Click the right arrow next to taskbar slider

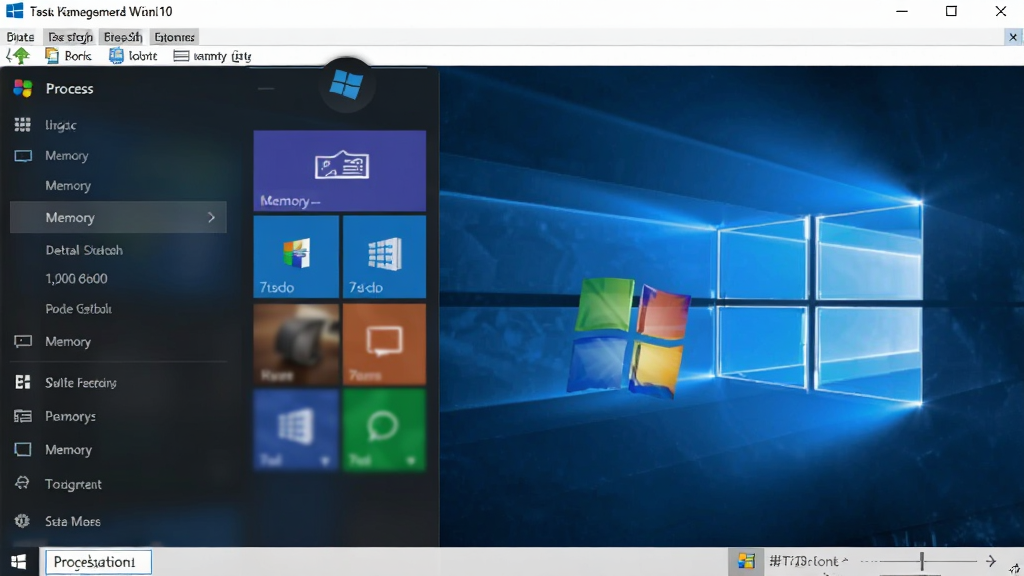pos(991,561)
